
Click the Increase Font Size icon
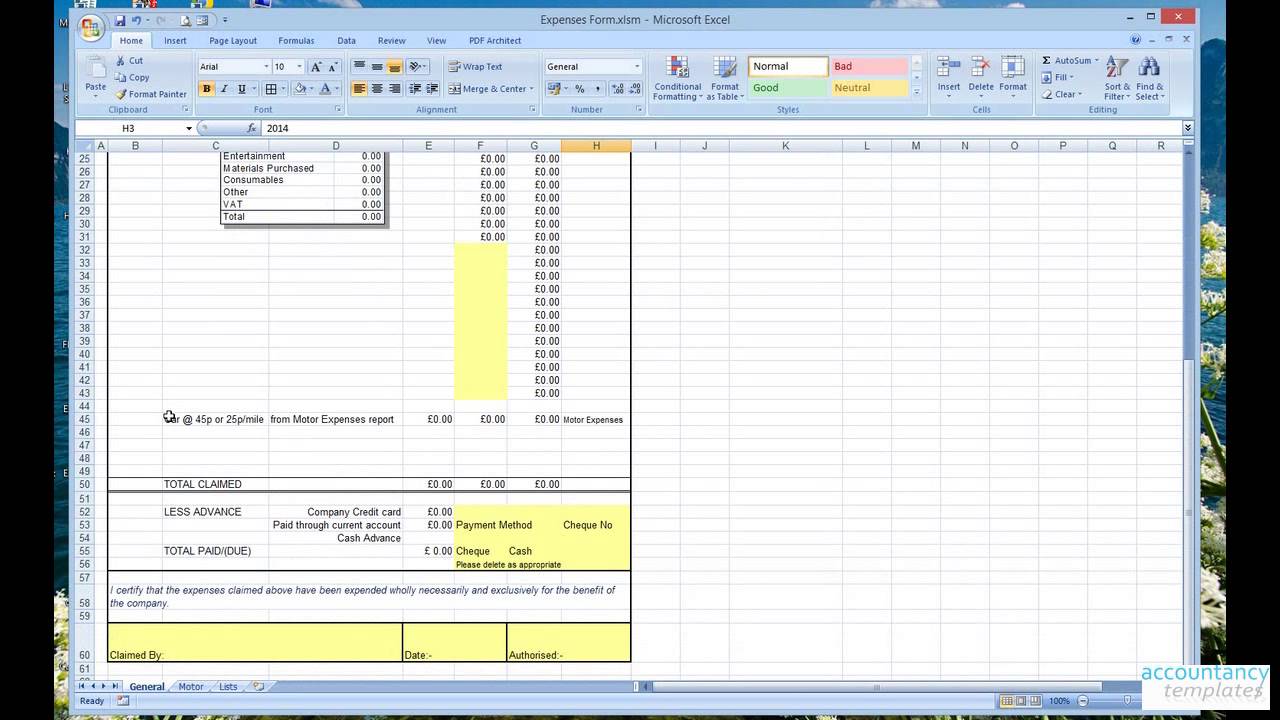click(316, 67)
